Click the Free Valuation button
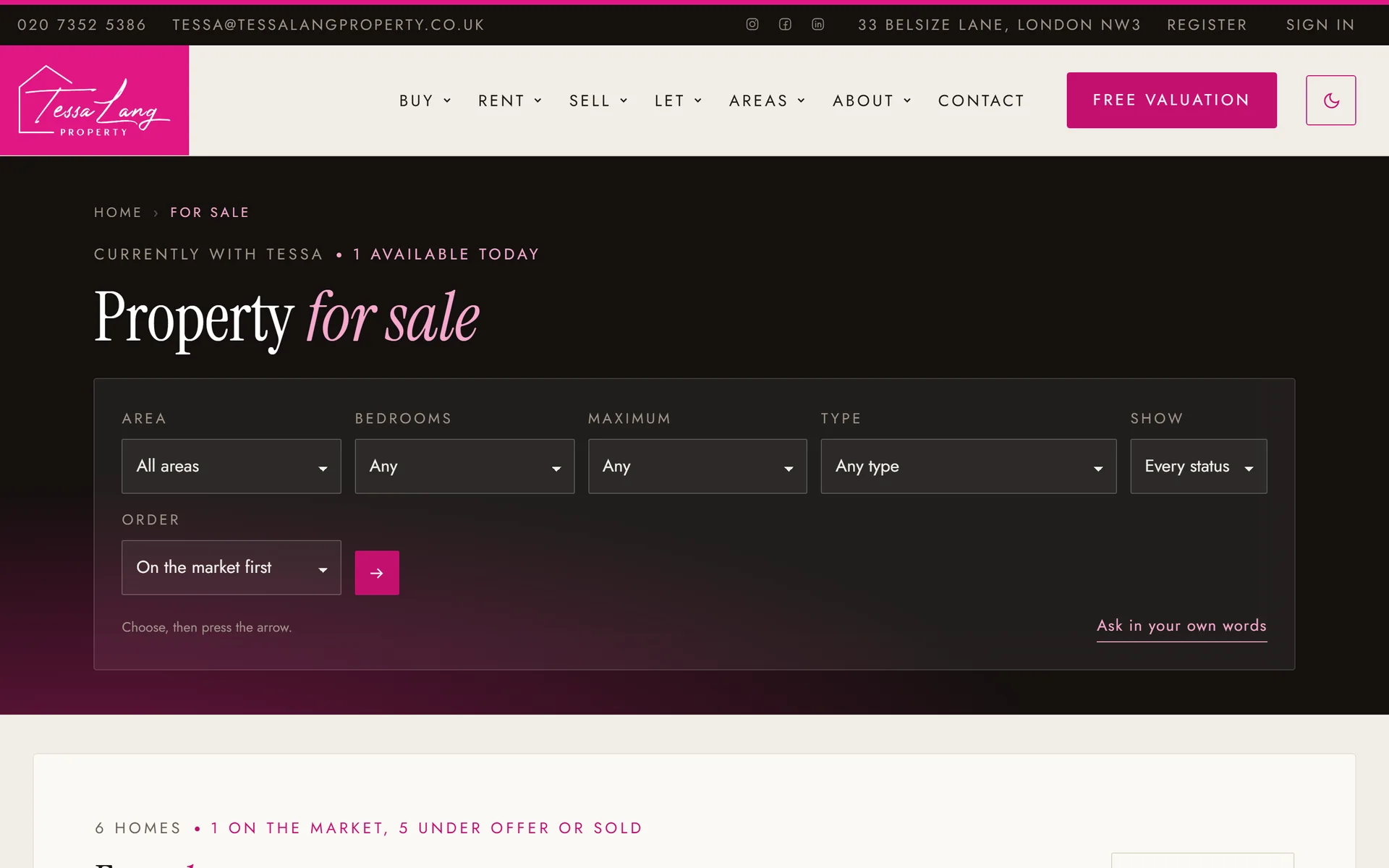The width and height of the screenshot is (1389, 868). 1171,101
